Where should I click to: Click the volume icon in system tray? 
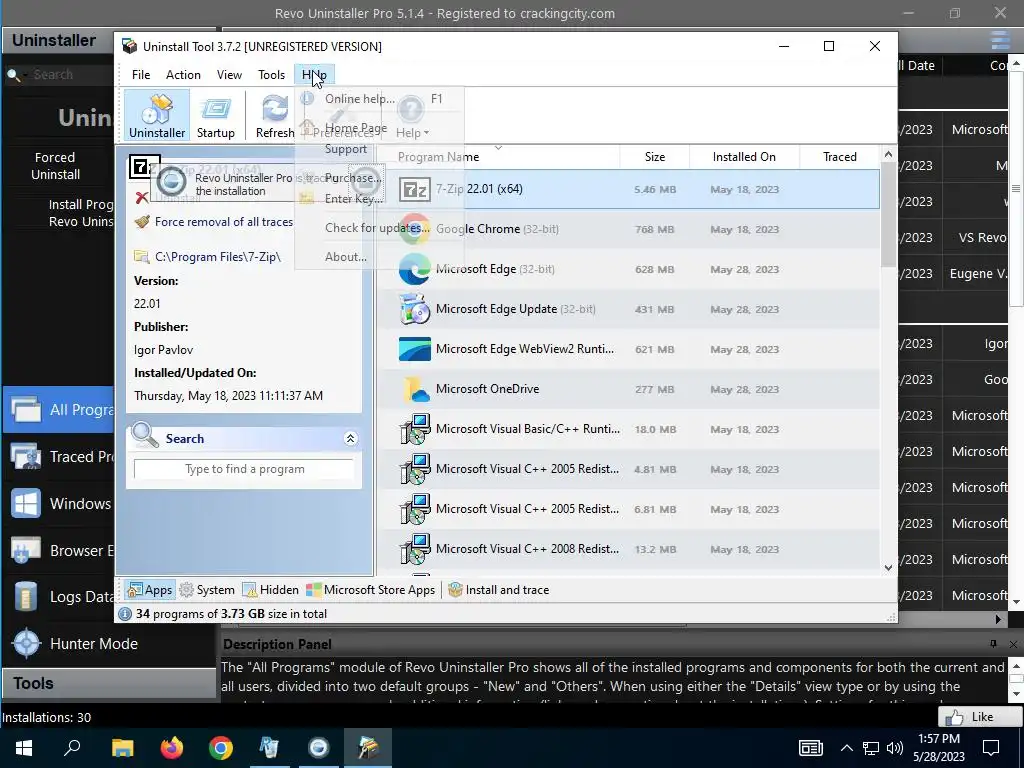coord(895,748)
